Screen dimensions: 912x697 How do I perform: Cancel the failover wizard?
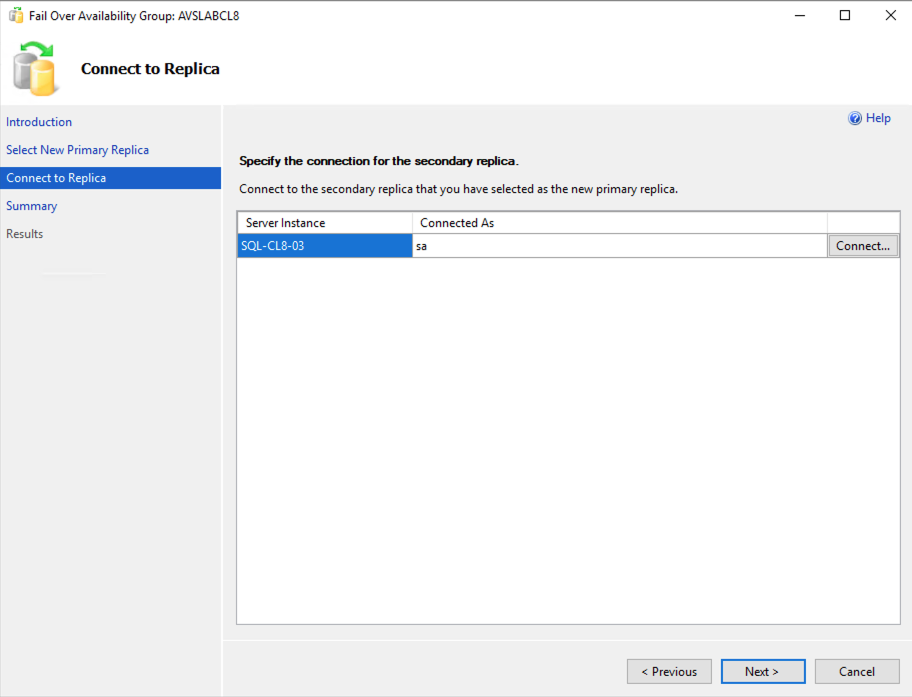[x=857, y=671]
